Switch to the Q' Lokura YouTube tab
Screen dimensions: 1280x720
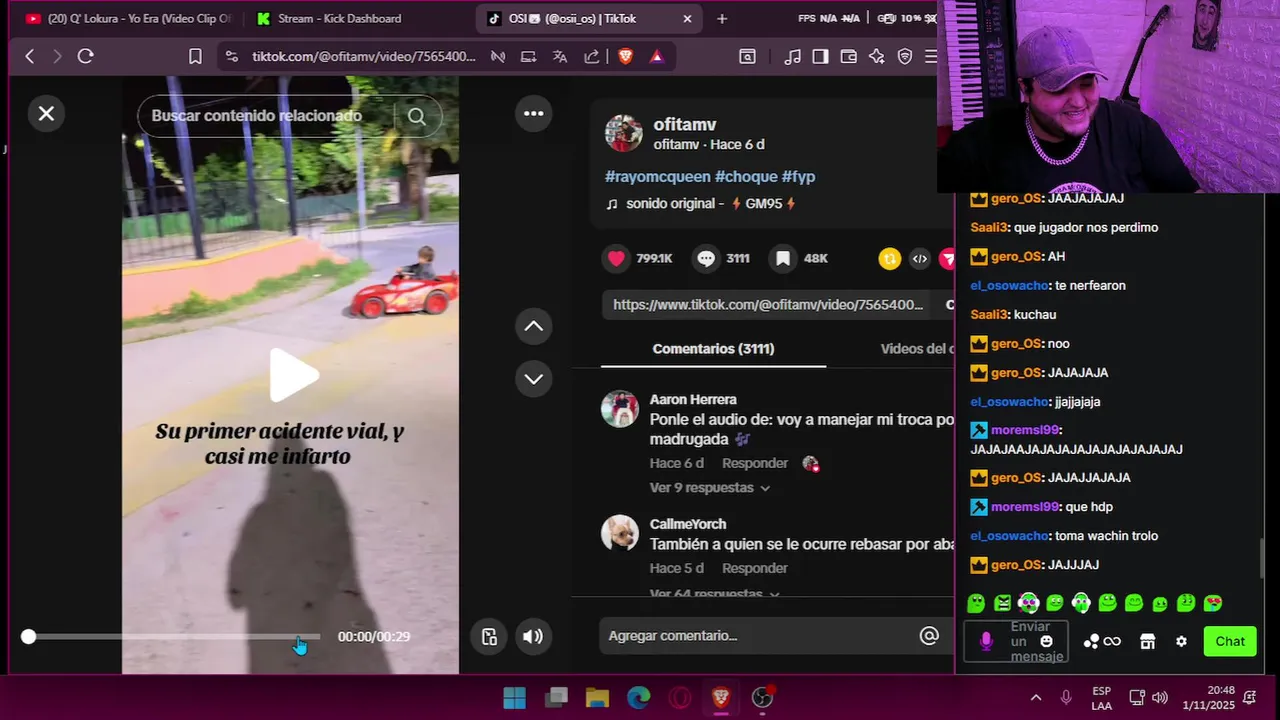(x=128, y=18)
